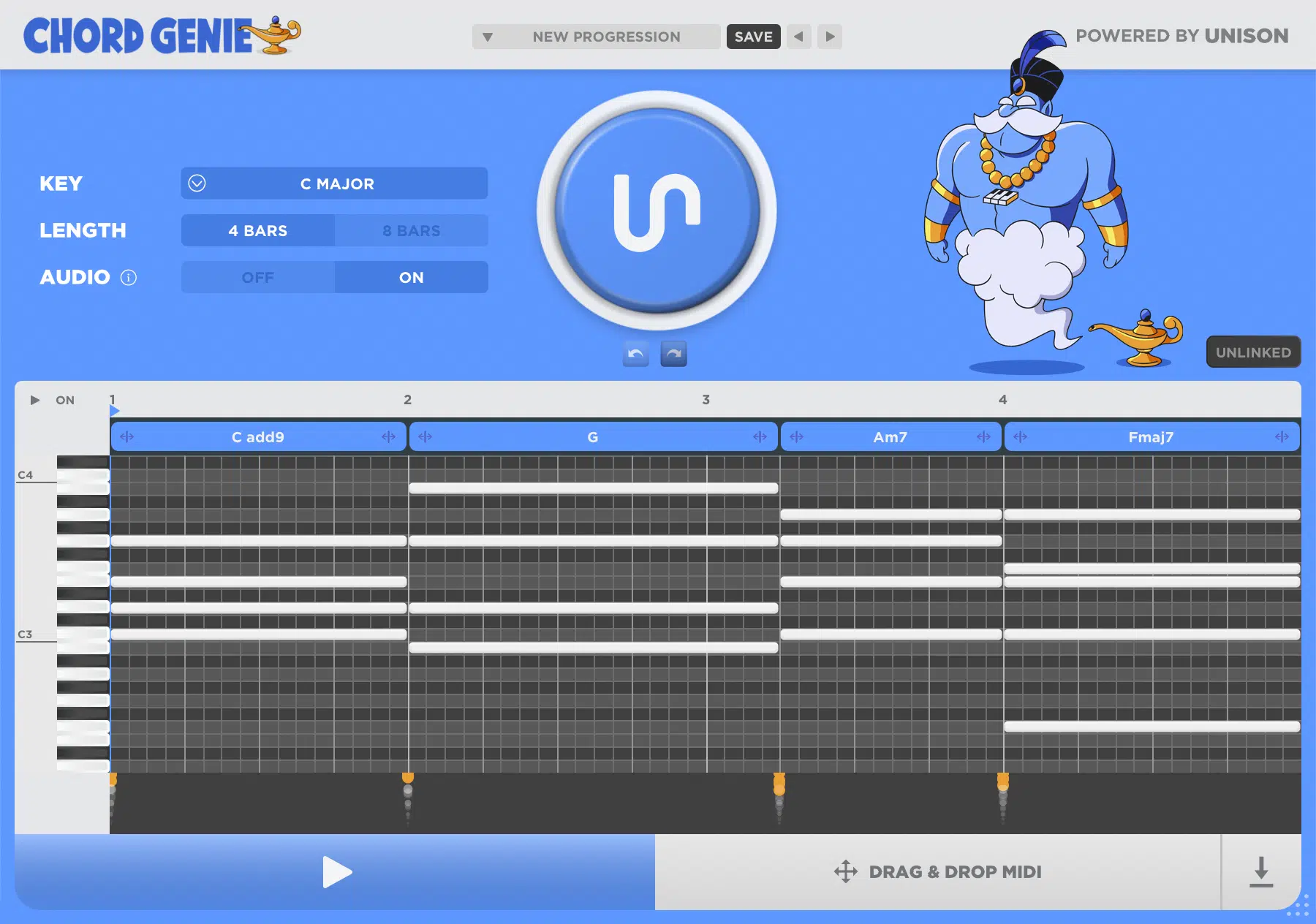Toggle the ON label beside the ruler
Viewport: 1316px width, 924px height.
[x=65, y=400]
